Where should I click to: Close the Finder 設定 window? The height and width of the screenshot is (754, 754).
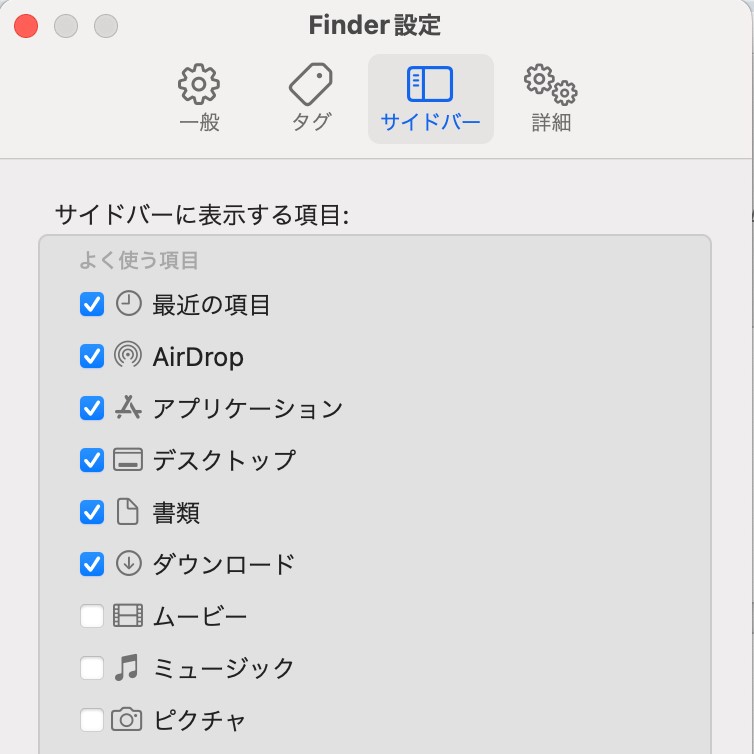coord(26,26)
